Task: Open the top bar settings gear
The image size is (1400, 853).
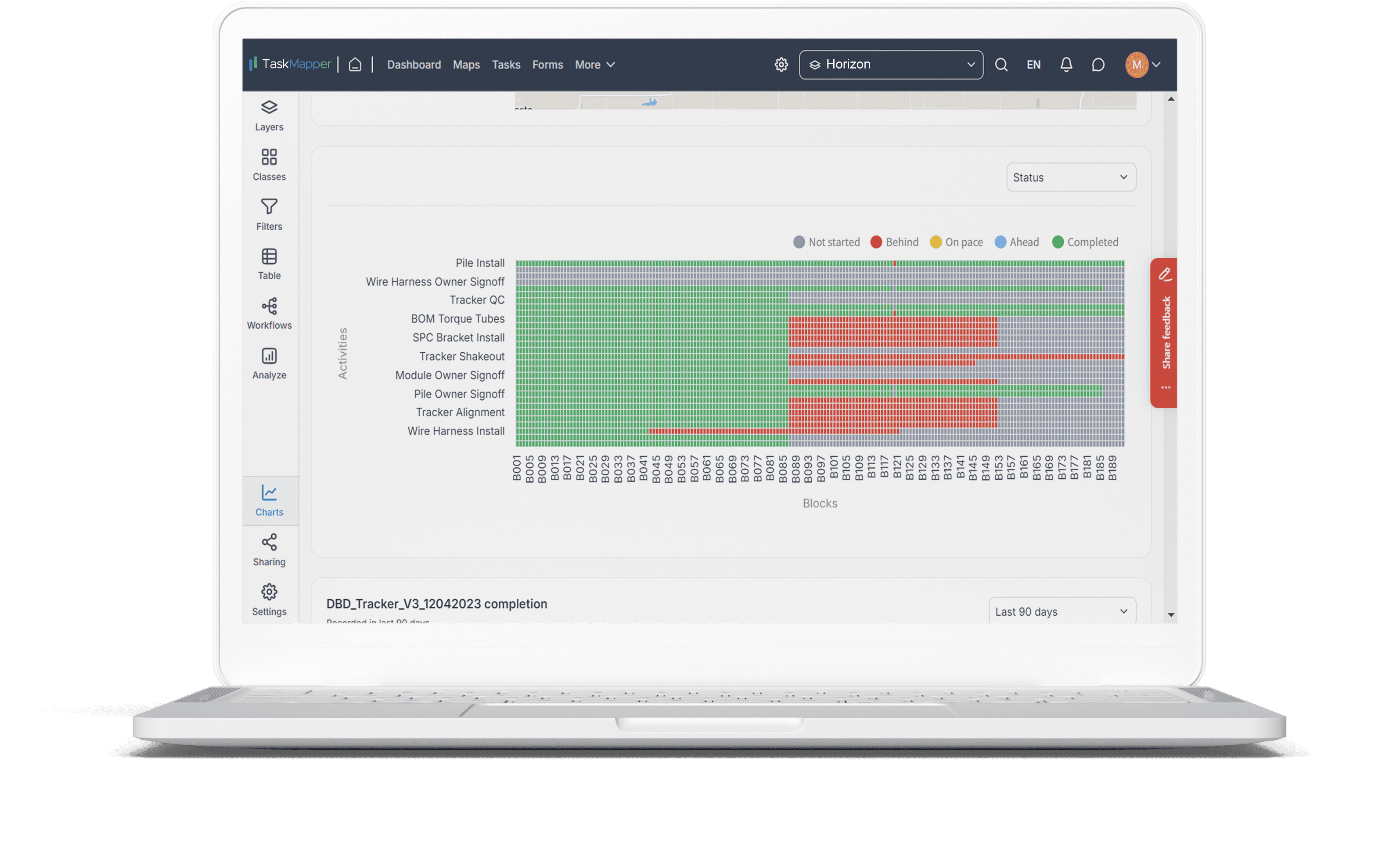Action: [x=781, y=64]
